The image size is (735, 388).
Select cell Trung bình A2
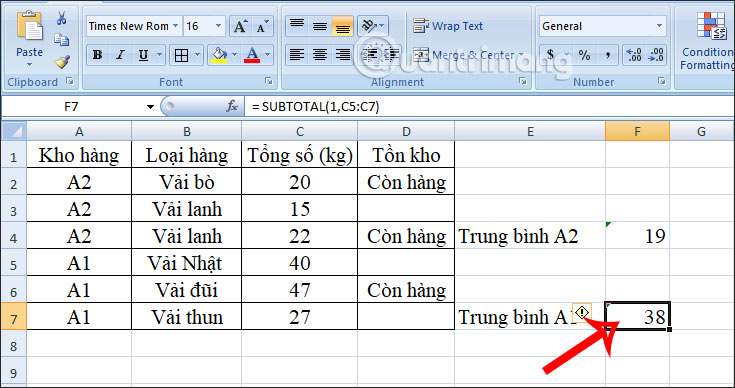click(x=530, y=236)
